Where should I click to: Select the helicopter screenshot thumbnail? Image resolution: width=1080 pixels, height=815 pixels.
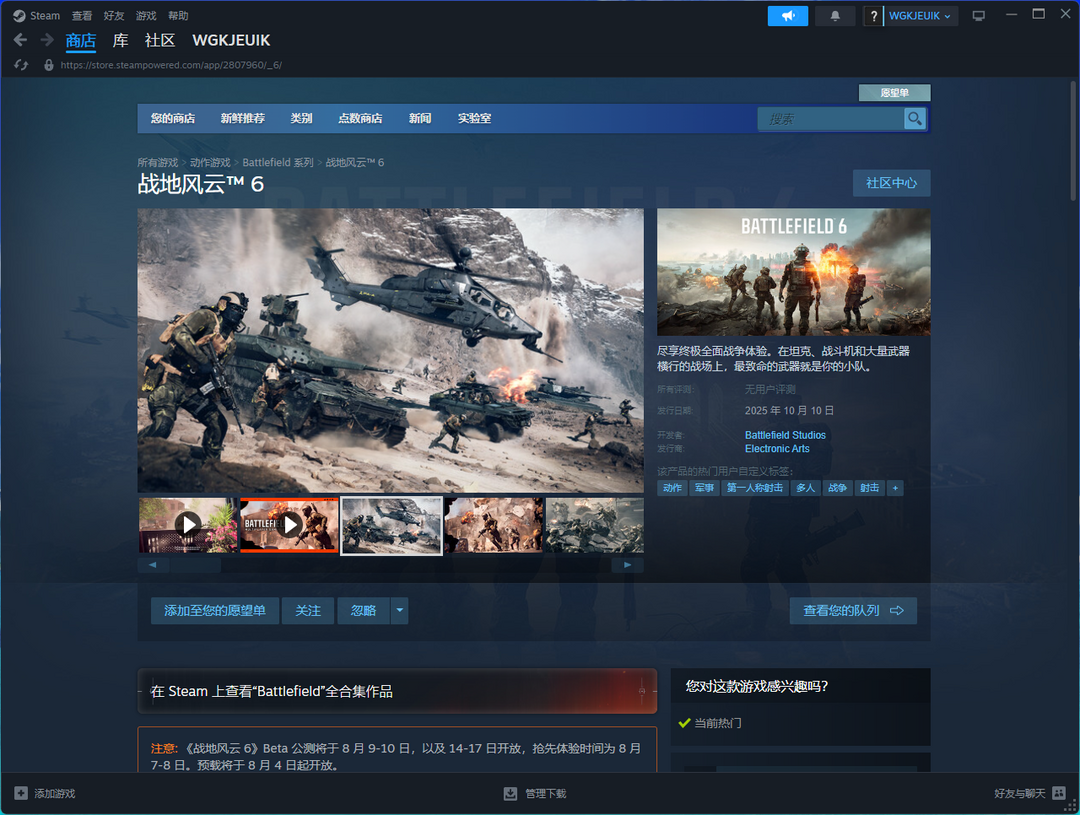coord(391,525)
